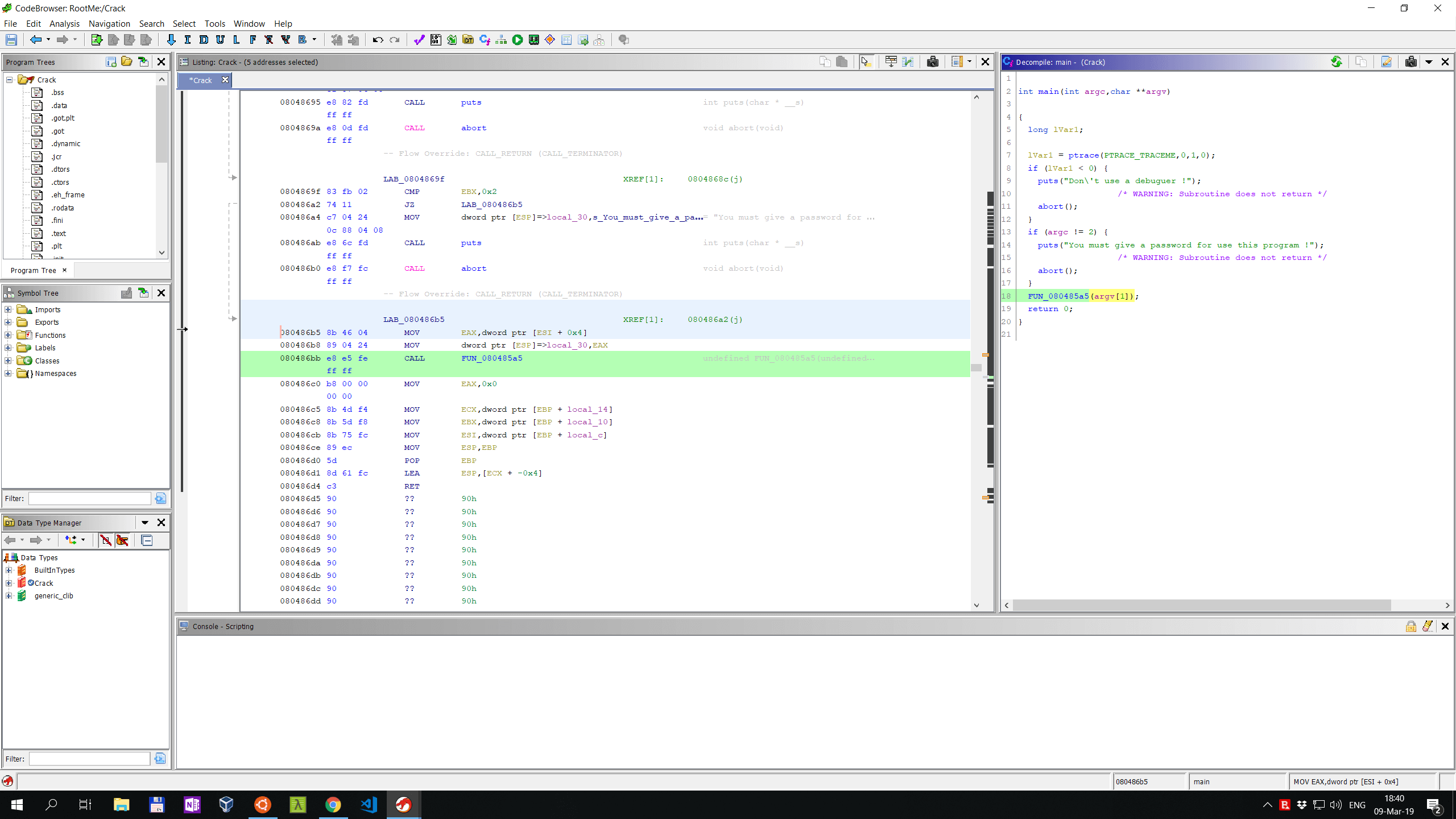Open the Analysis menu
The width and height of the screenshot is (1456, 819).
(64, 23)
